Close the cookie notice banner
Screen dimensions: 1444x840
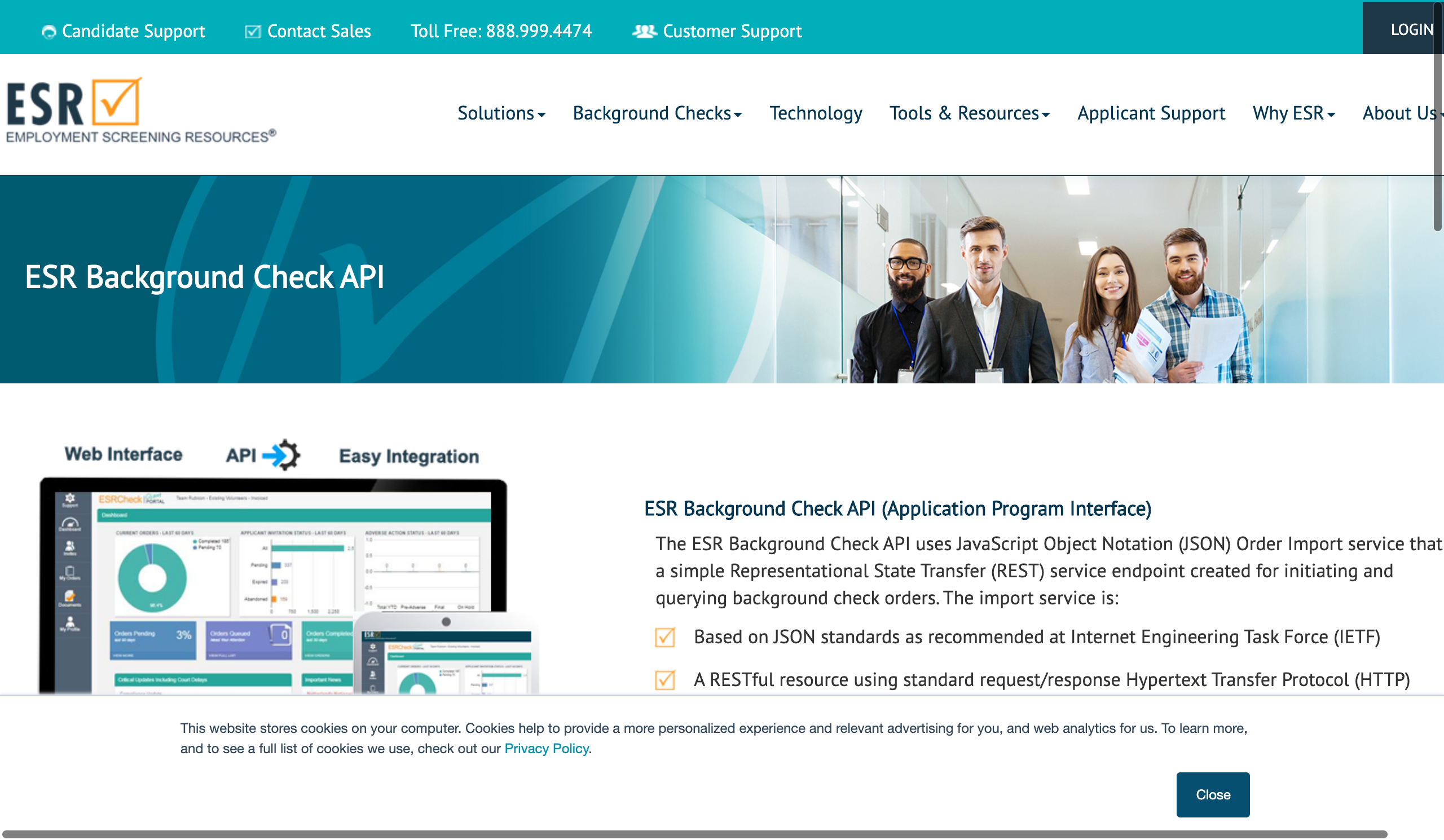tap(1213, 795)
